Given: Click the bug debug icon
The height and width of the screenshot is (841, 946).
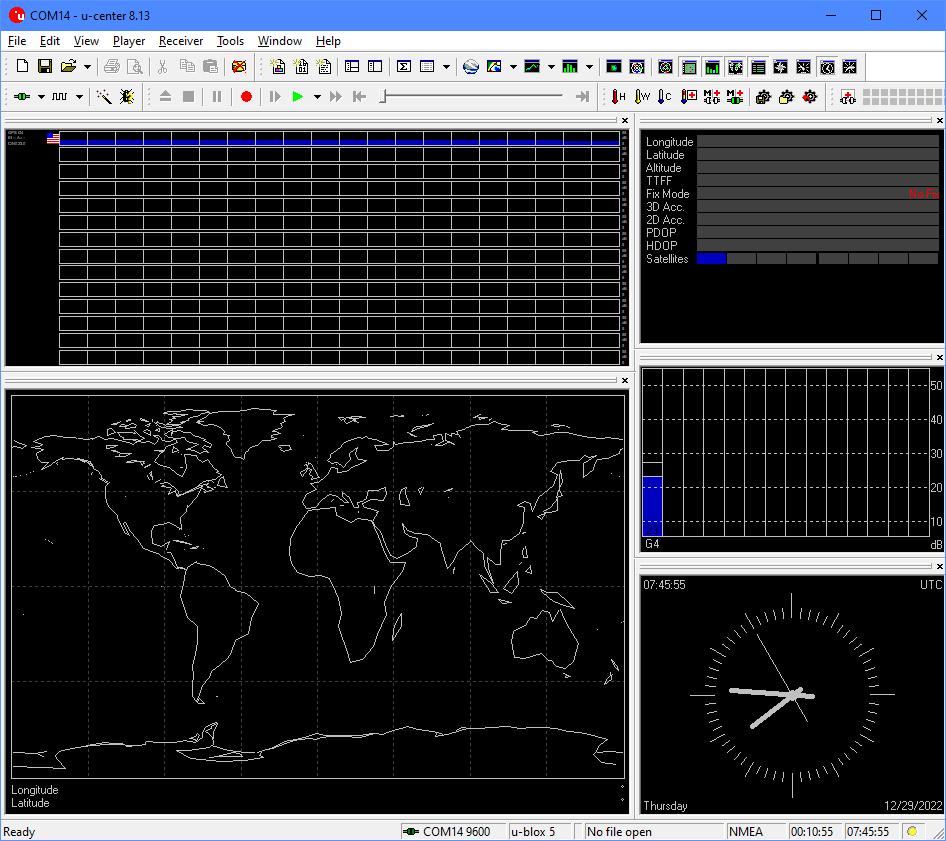Looking at the screenshot, I should [x=127, y=97].
